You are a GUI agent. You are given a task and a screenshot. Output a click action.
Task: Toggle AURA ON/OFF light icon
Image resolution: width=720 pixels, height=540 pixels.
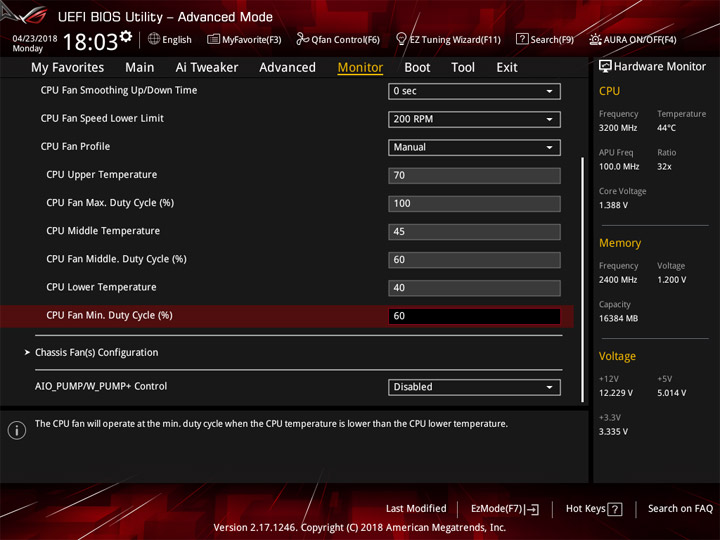pos(595,39)
